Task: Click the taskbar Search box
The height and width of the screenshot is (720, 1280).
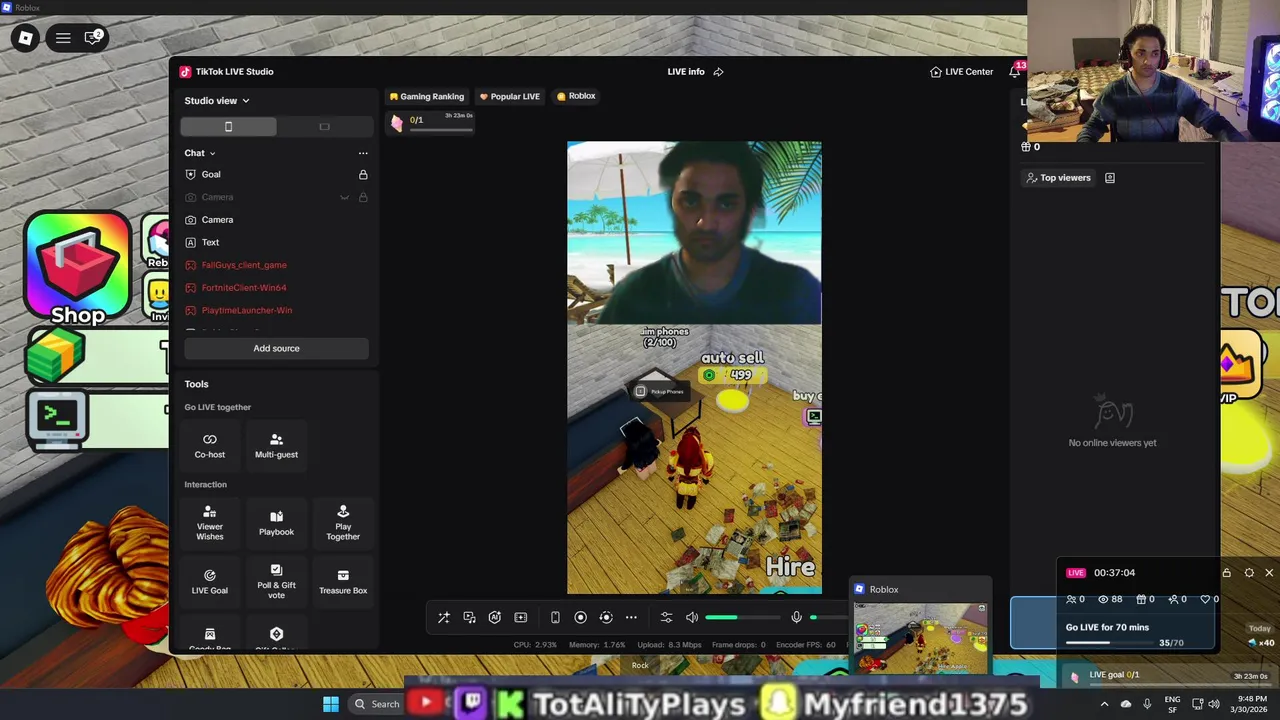Action: pos(377,704)
